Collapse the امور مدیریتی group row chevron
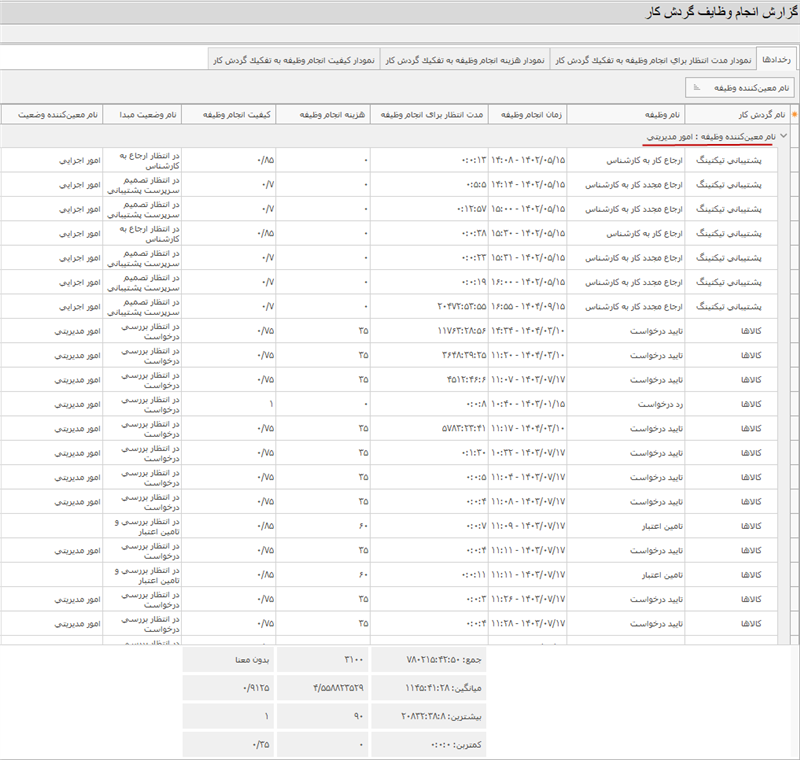800x760 pixels. 783,135
